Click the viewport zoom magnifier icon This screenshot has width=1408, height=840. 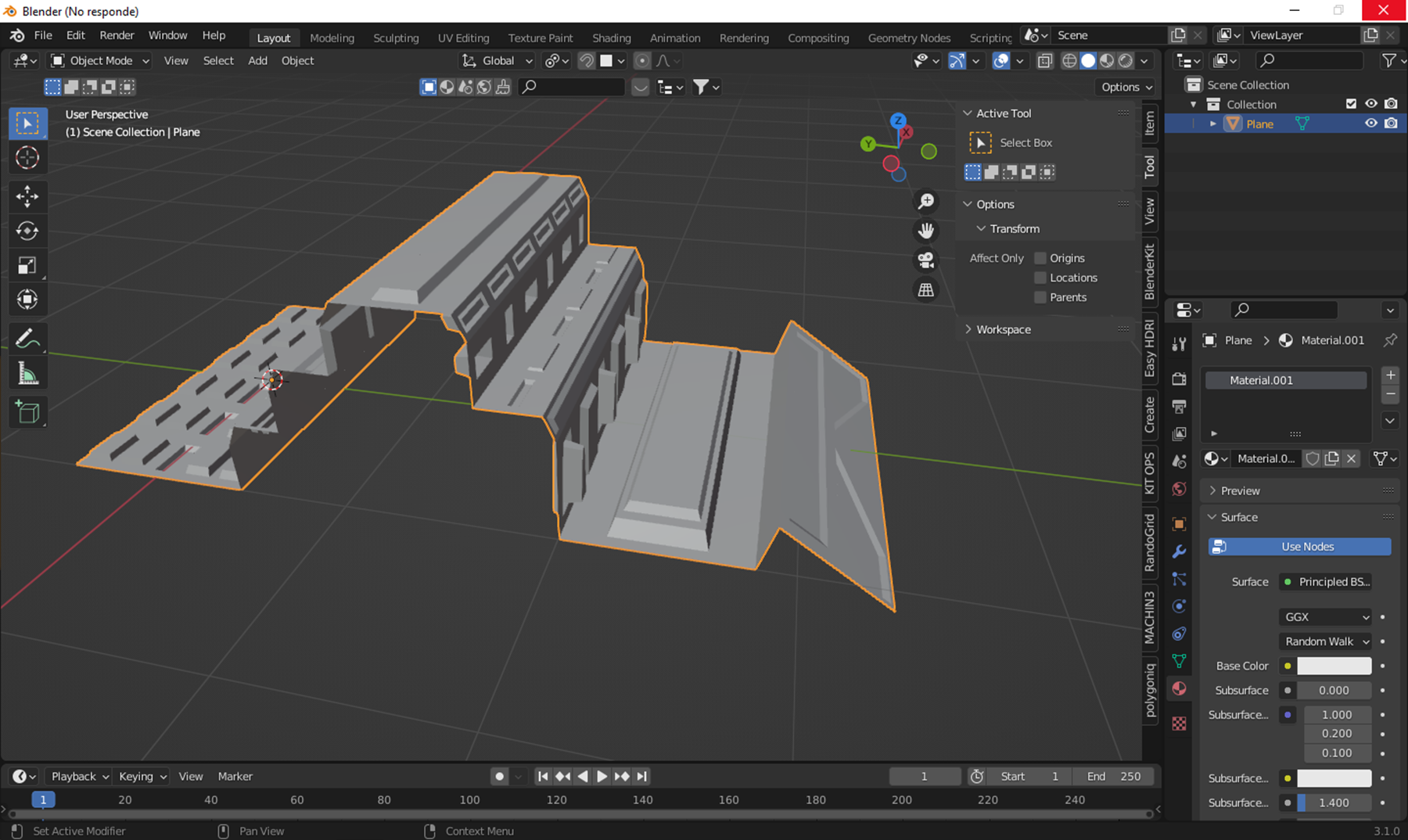pyautogui.click(x=926, y=202)
